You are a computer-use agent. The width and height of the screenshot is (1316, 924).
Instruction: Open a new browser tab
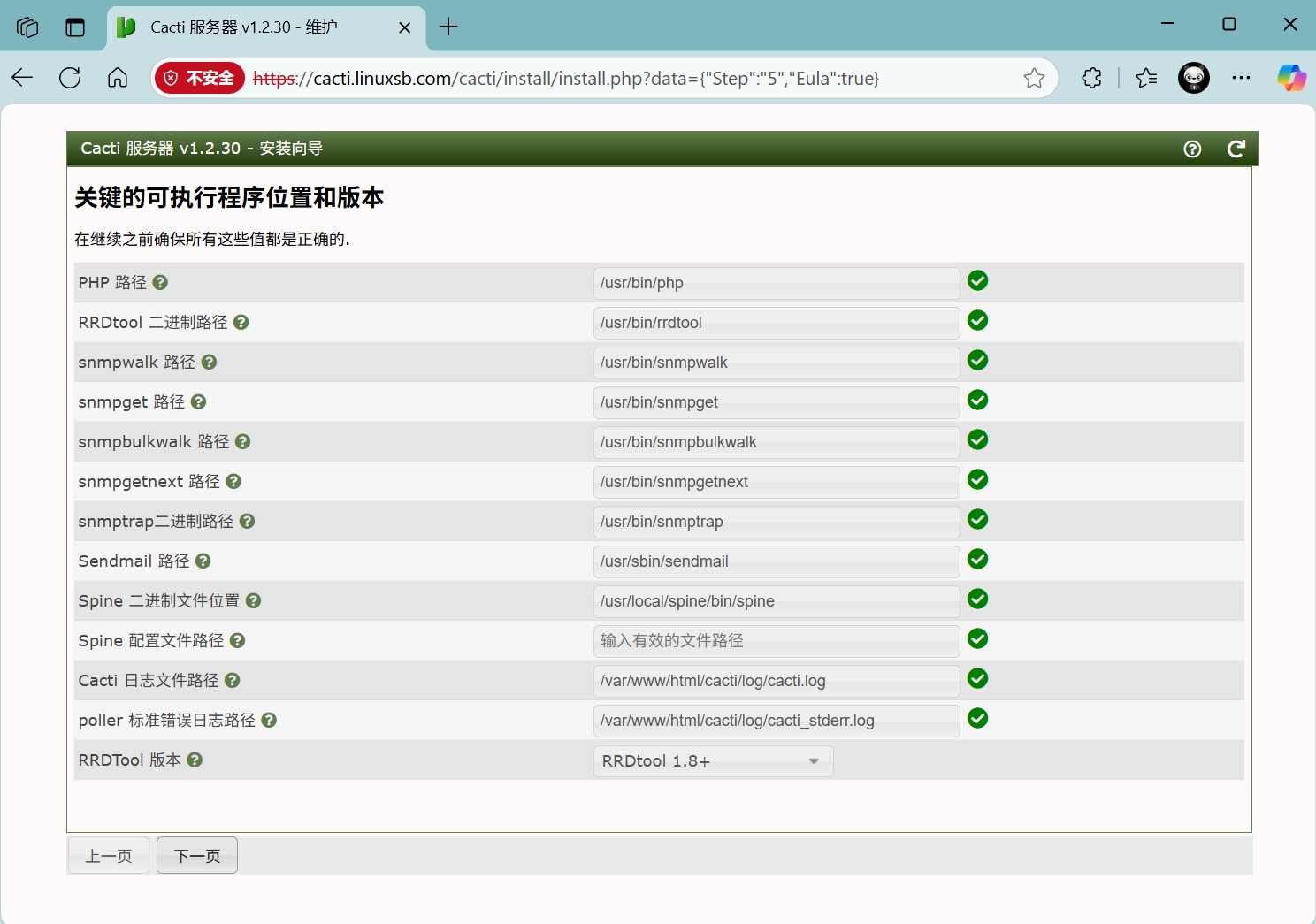pyautogui.click(x=448, y=27)
